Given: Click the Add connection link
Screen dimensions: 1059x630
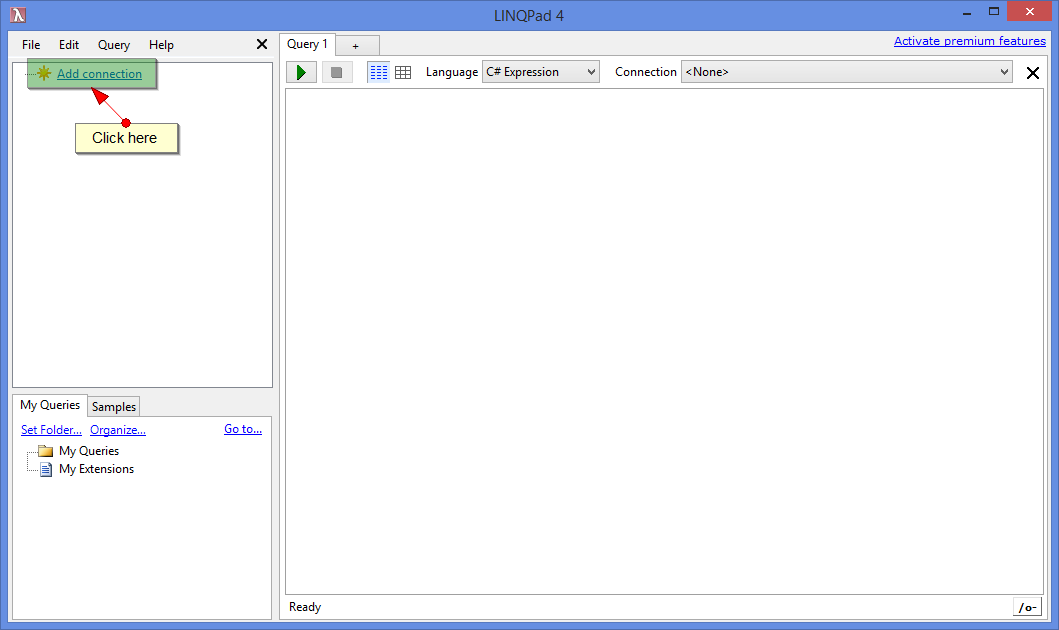Looking at the screenshot, I should [99, 74].
